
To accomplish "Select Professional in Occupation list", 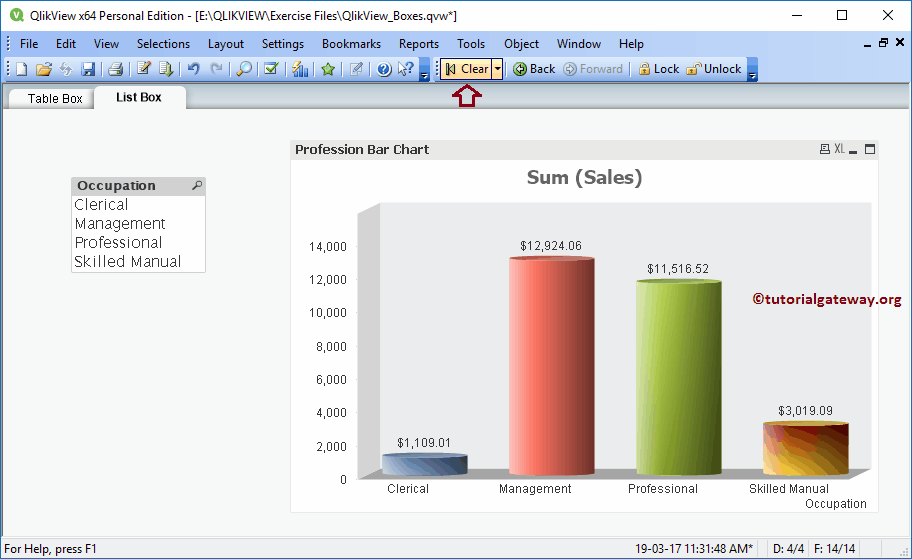I will pos(138,243).
